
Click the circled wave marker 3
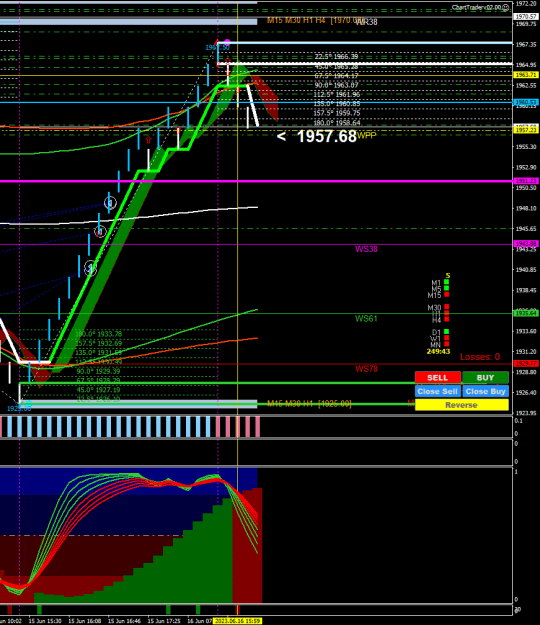coord(110,203)
